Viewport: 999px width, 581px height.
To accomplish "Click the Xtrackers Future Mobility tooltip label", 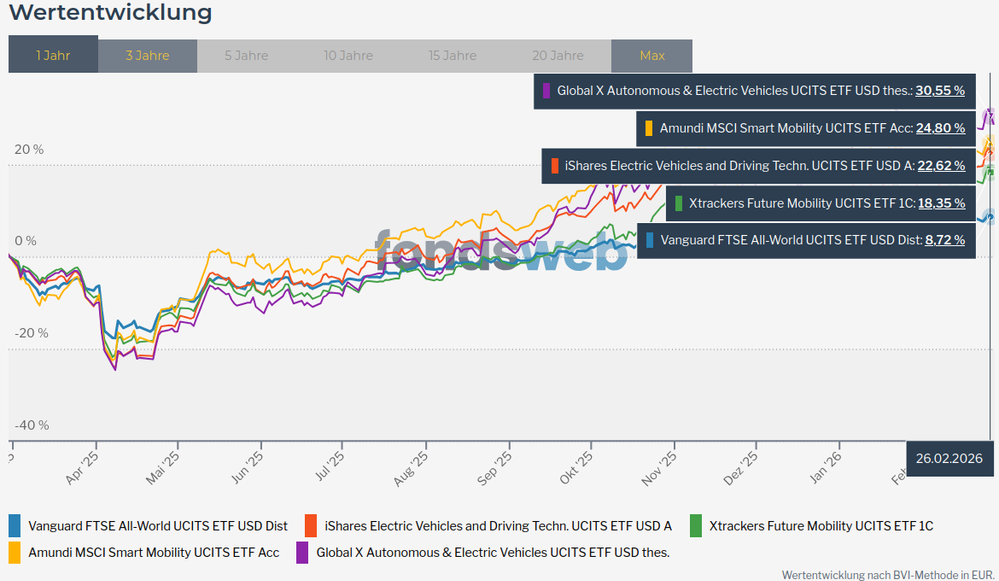I will (x=802, y=203).
